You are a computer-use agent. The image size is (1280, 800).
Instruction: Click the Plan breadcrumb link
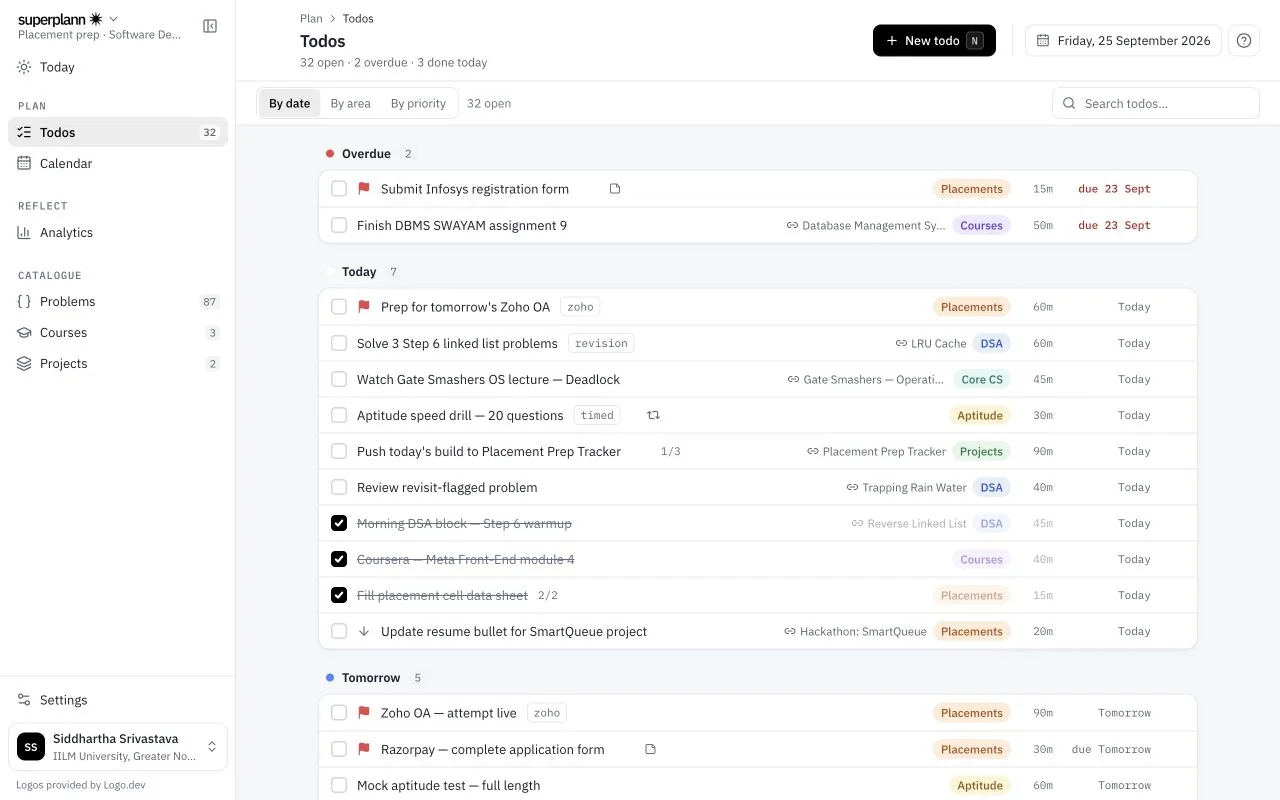(311, 18)
